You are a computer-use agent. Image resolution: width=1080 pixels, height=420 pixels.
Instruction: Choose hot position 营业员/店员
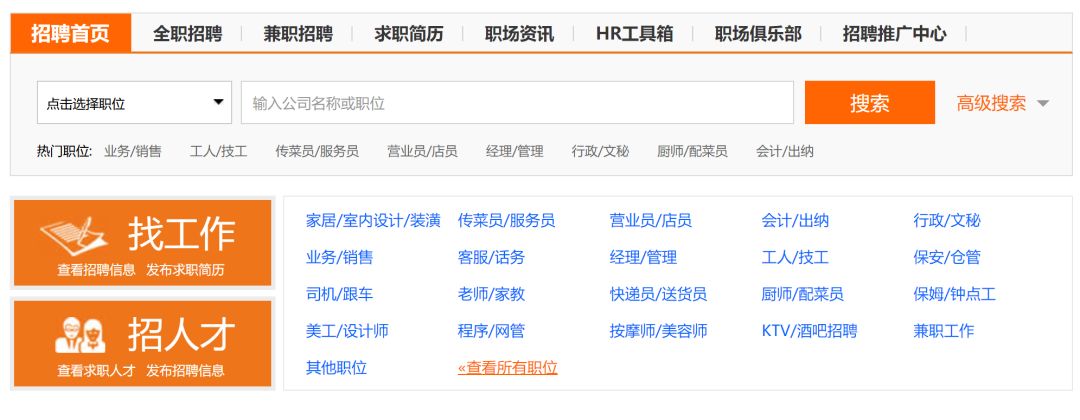coord(422,151)
